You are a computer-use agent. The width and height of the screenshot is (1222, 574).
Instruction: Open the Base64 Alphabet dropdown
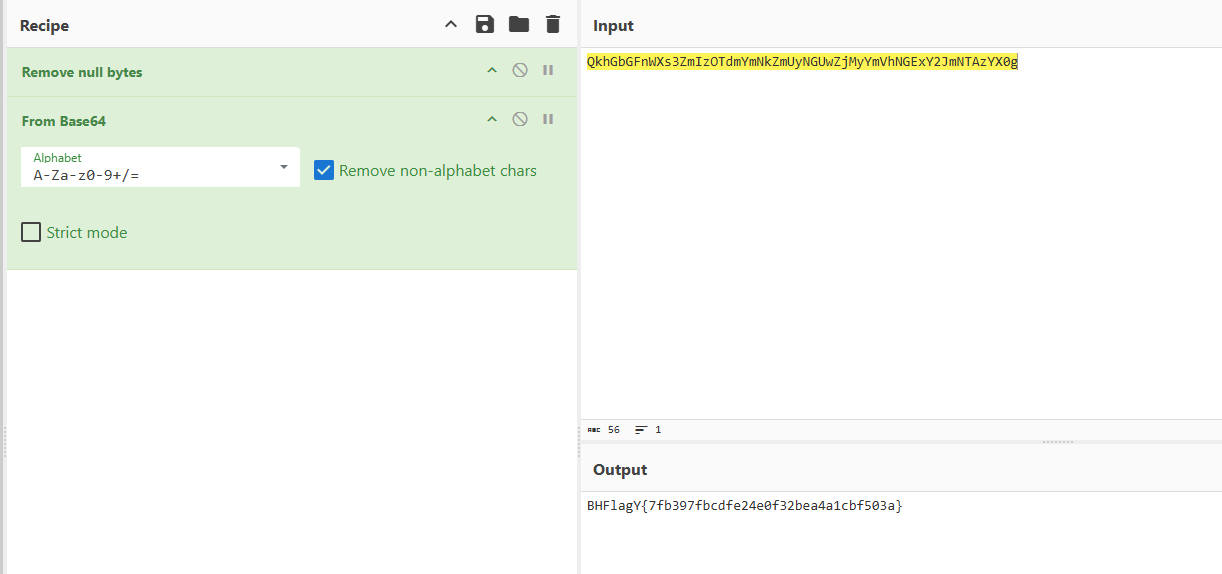284,167
